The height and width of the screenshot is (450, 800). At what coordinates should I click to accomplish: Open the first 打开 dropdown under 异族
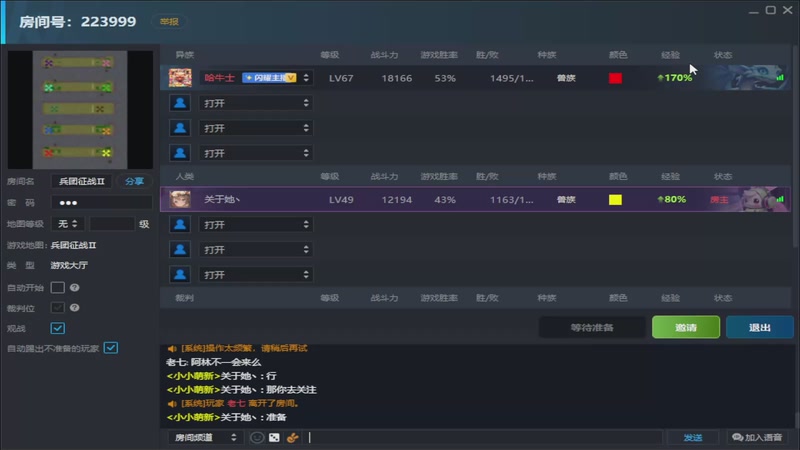[x=256, y=103]
